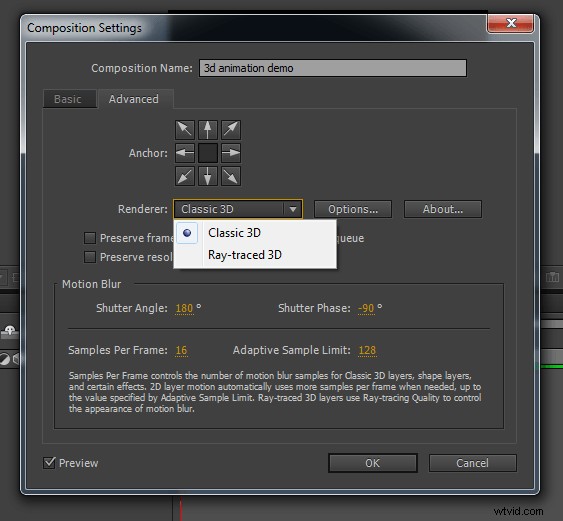Set anchor to bottom-left arrow

click(185, 176)
